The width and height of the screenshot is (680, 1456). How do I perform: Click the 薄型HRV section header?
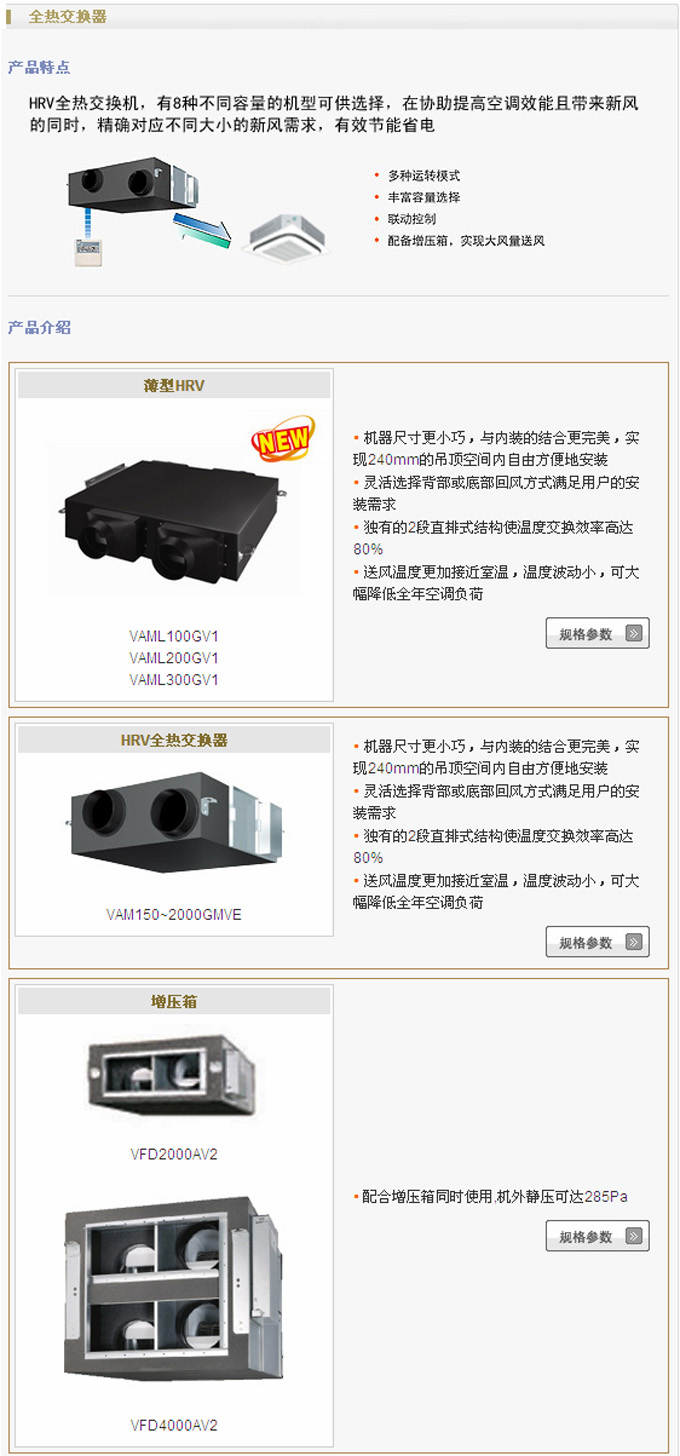(174, 385)
